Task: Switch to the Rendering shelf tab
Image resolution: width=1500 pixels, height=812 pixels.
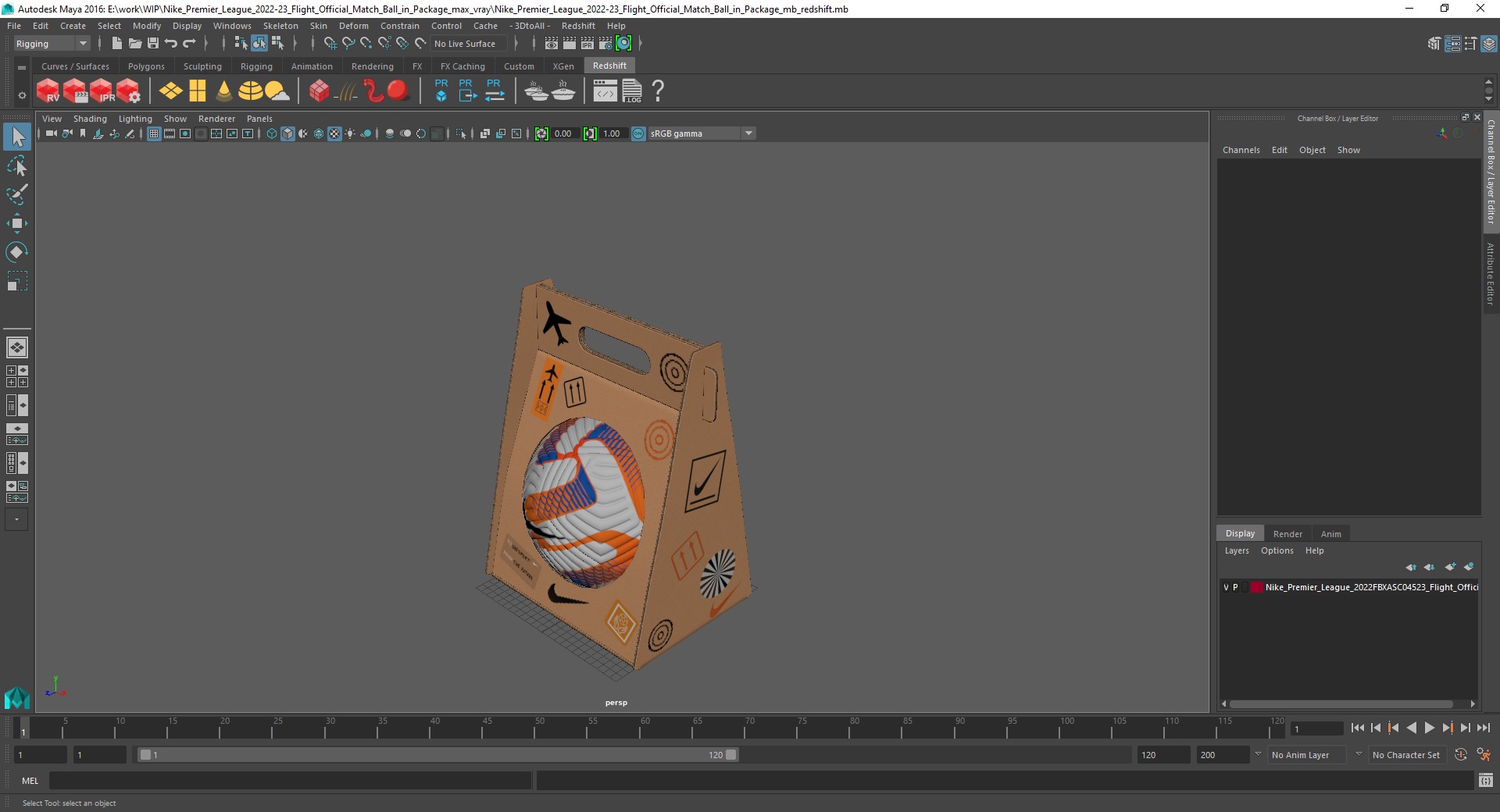Action: click(x=373, y=66)
